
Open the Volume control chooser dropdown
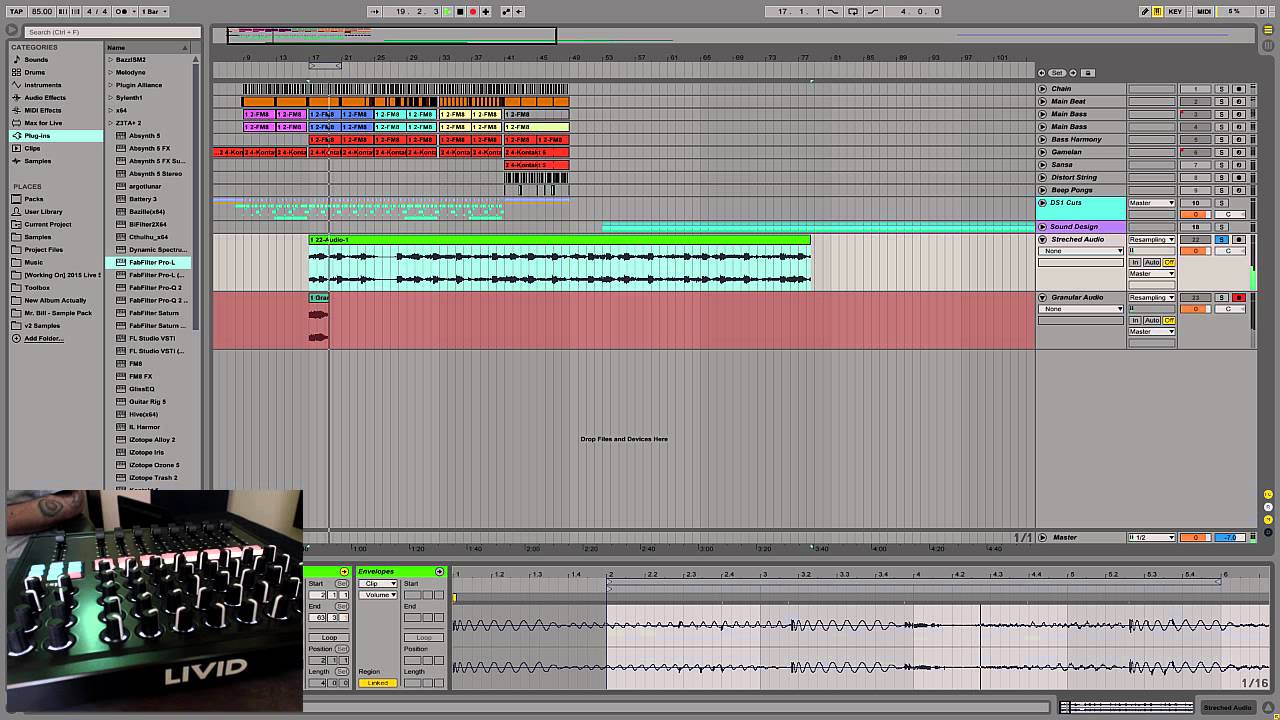[x=377, y=595]
